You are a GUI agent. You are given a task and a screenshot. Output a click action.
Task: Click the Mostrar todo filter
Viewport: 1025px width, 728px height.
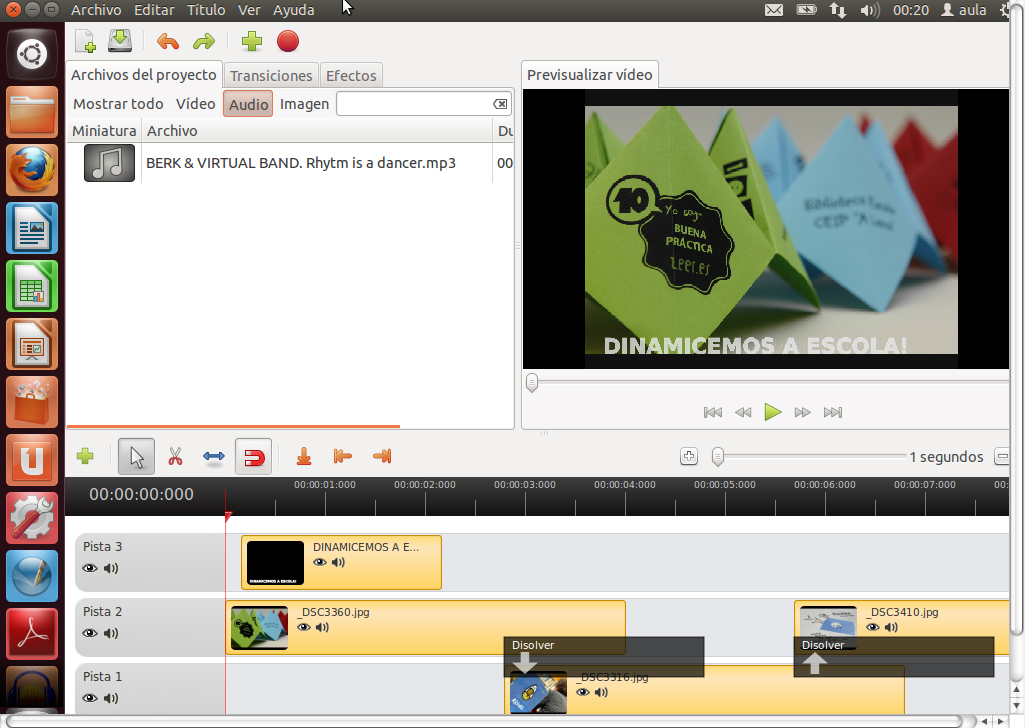(118, 104)
